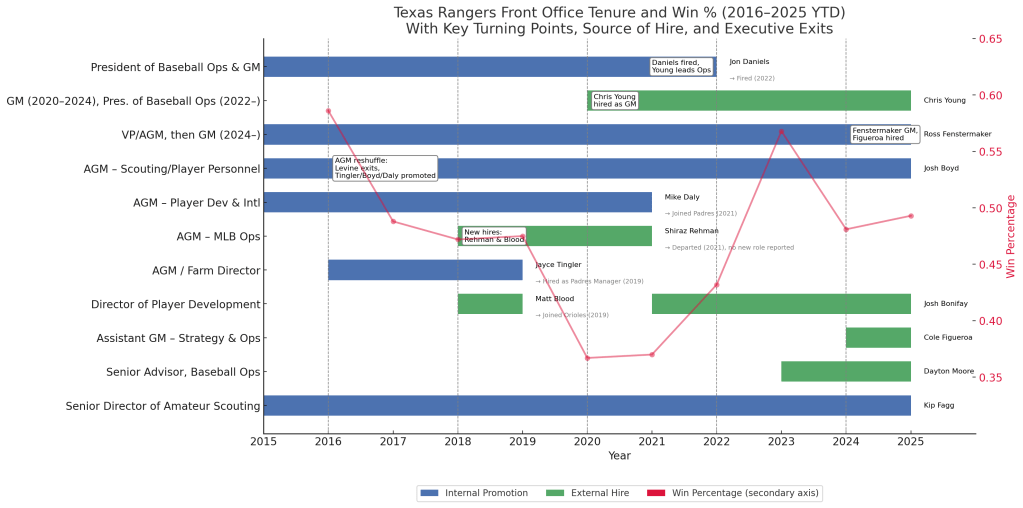
Task: Click the 'Year' x-axis title
Action: coord(619,456)
